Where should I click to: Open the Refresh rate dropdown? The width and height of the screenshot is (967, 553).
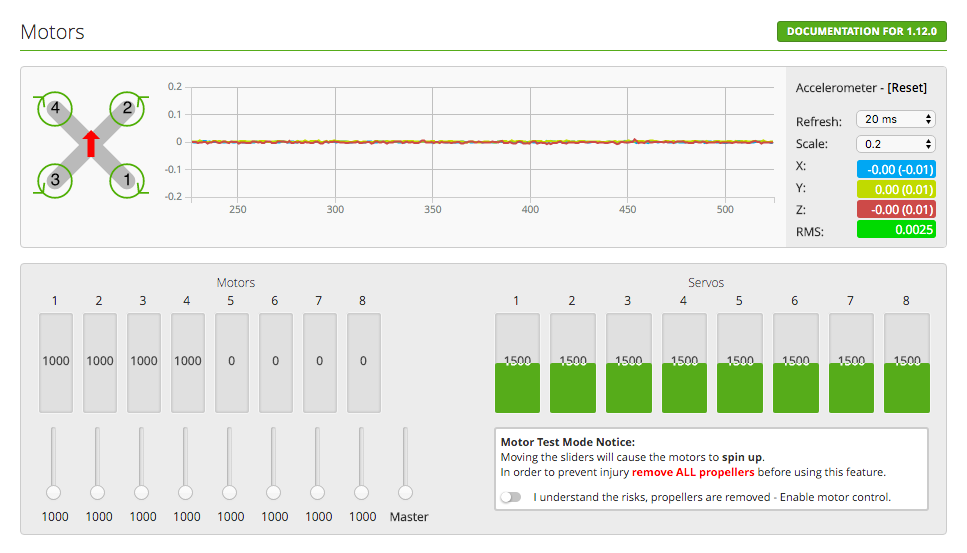[895, 119]
